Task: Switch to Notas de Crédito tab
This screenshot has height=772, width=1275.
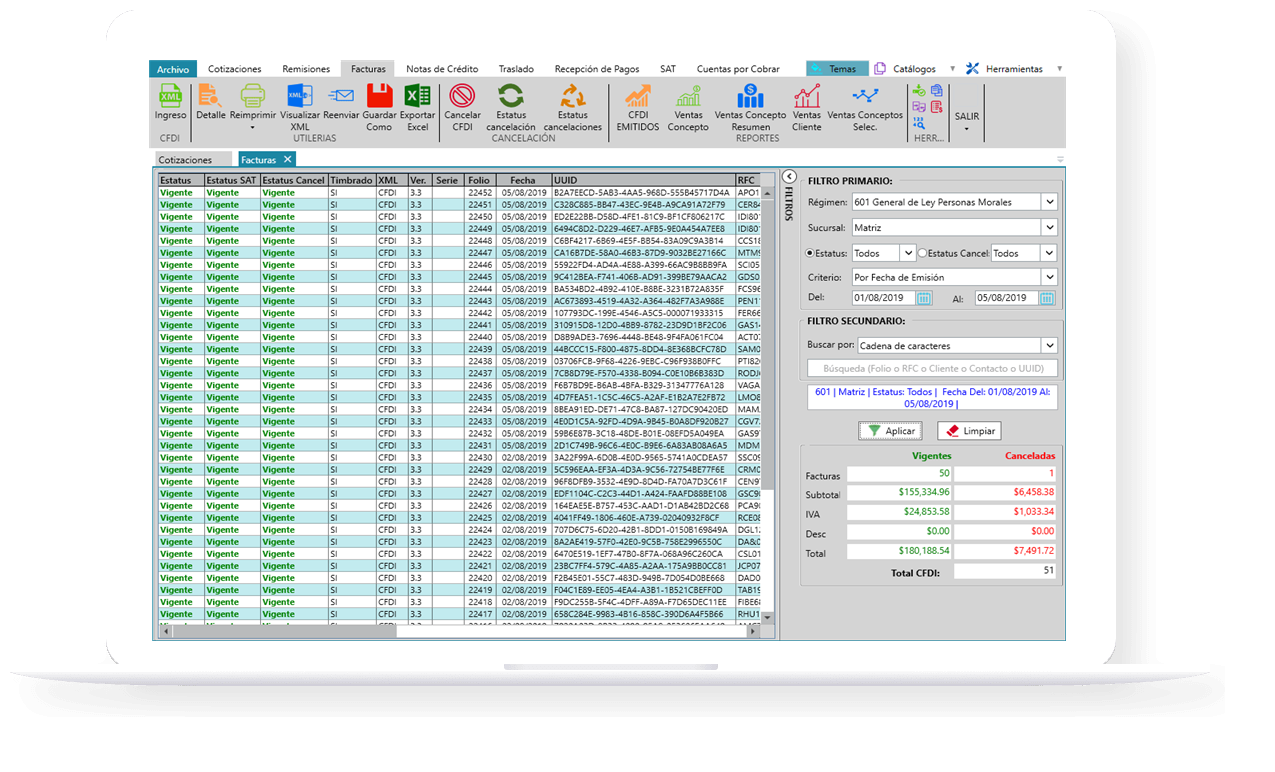Action: point(442,69)
